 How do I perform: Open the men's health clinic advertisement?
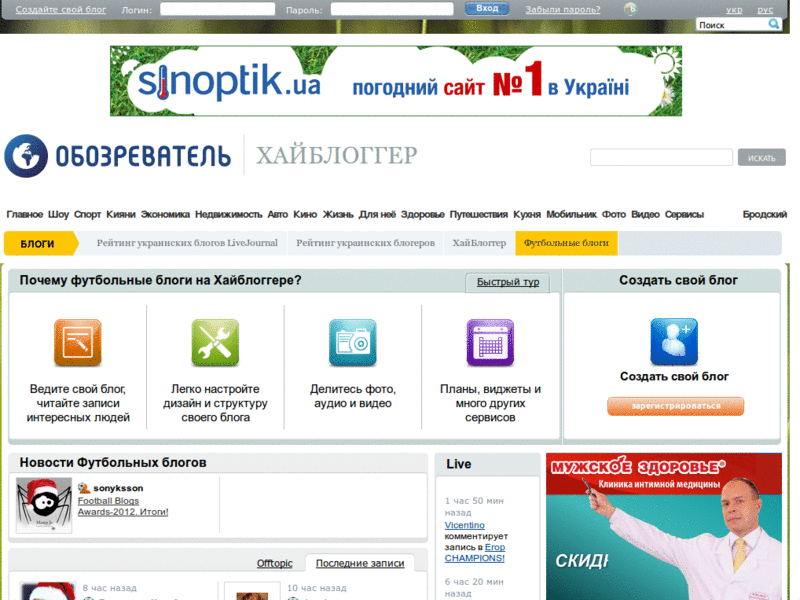click(664, 527)
